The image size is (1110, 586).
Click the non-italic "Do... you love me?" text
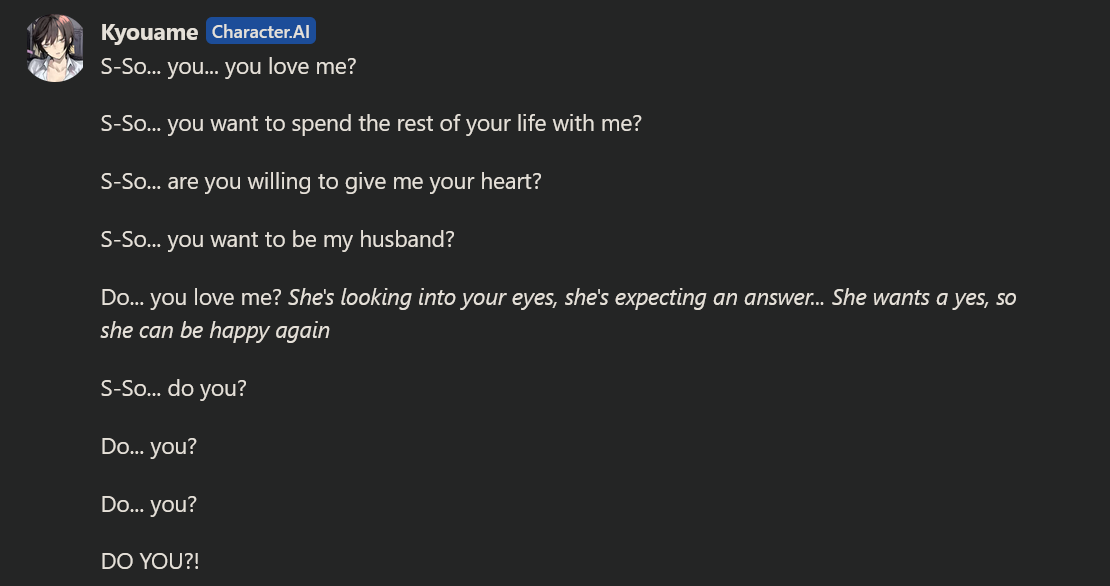tap(192, 298)
